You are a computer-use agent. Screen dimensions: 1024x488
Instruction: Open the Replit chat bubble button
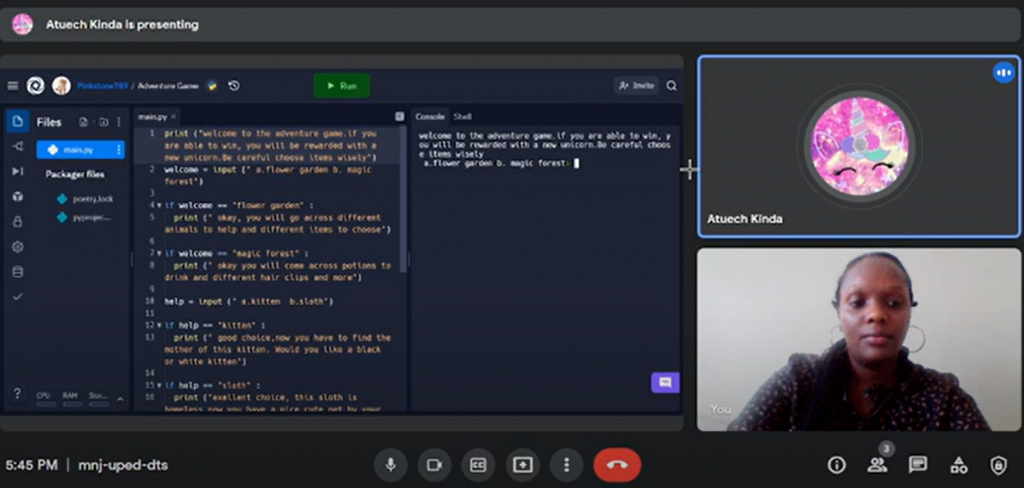click(x=665, y=383)
